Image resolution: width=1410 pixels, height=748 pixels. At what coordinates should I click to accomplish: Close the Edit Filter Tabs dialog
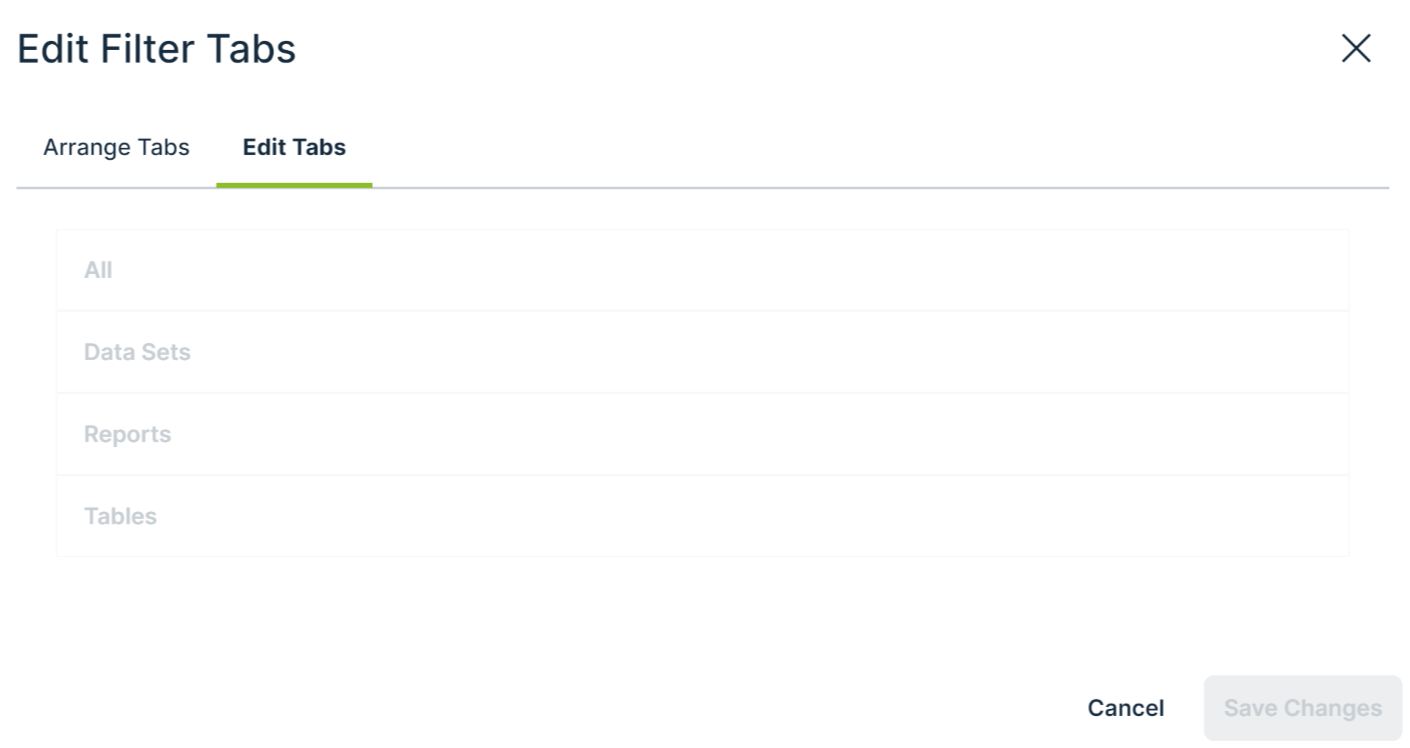click(x=1355, y=48)
